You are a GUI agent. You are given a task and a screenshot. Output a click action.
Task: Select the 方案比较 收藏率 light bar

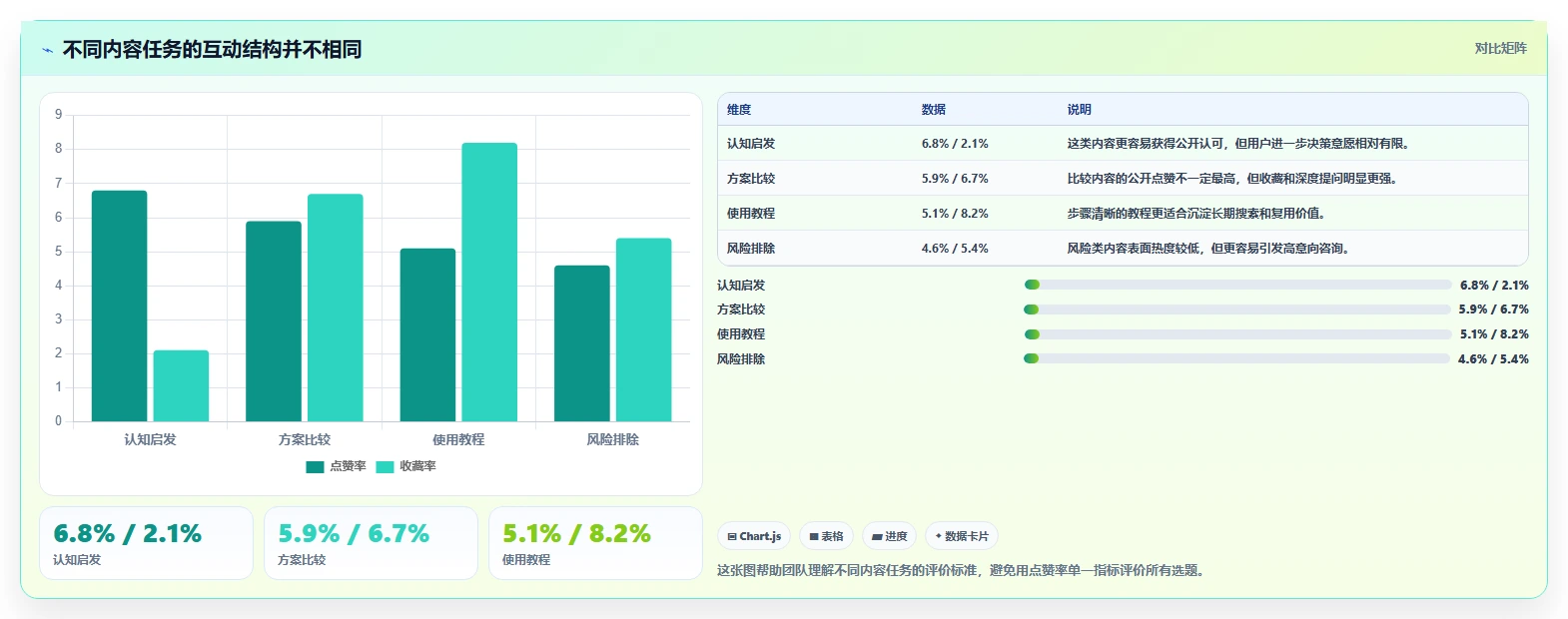(x=335, y=308)
